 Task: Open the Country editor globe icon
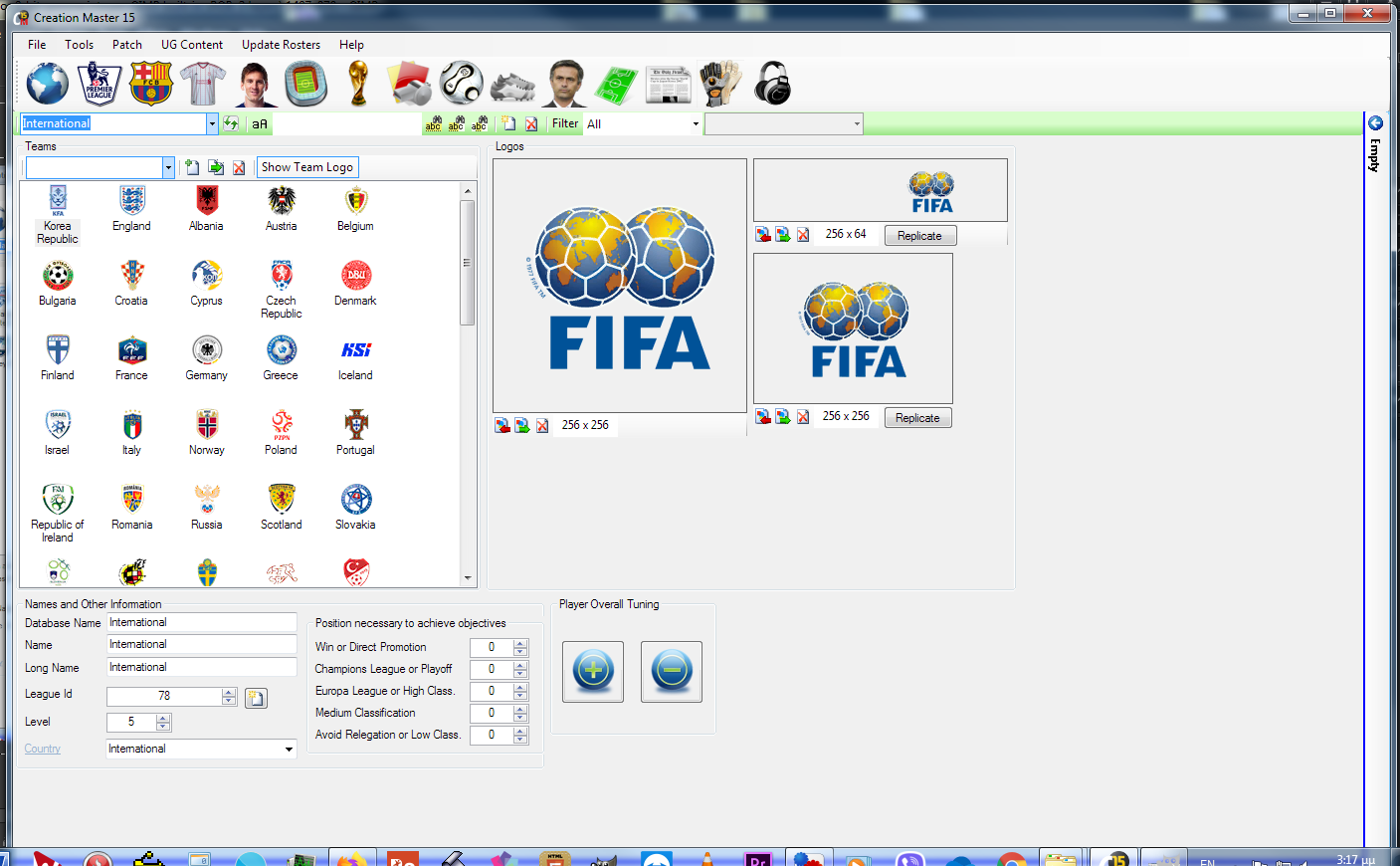pyautogui.click(x=48, y=84)
